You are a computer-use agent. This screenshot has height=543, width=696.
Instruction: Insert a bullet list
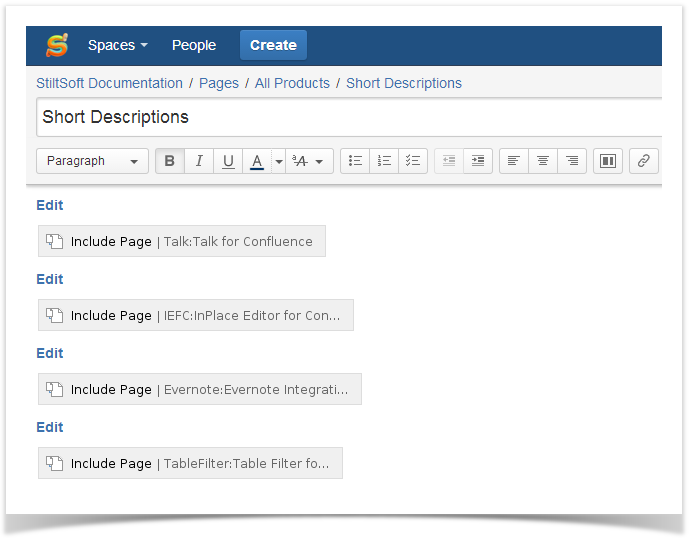point(355,161)
